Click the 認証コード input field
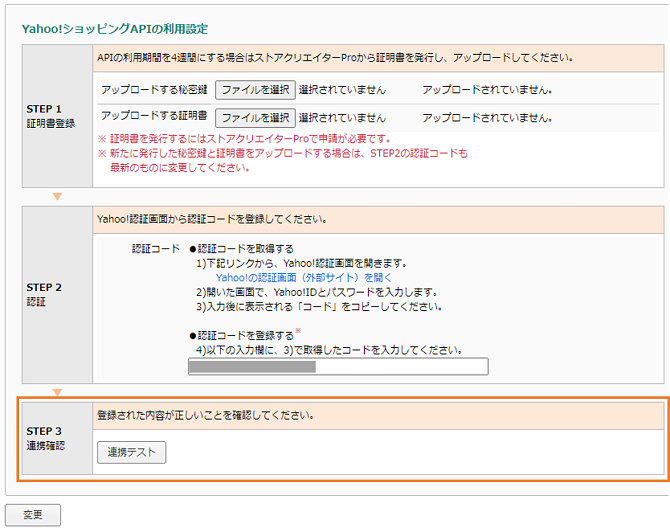 338,367
